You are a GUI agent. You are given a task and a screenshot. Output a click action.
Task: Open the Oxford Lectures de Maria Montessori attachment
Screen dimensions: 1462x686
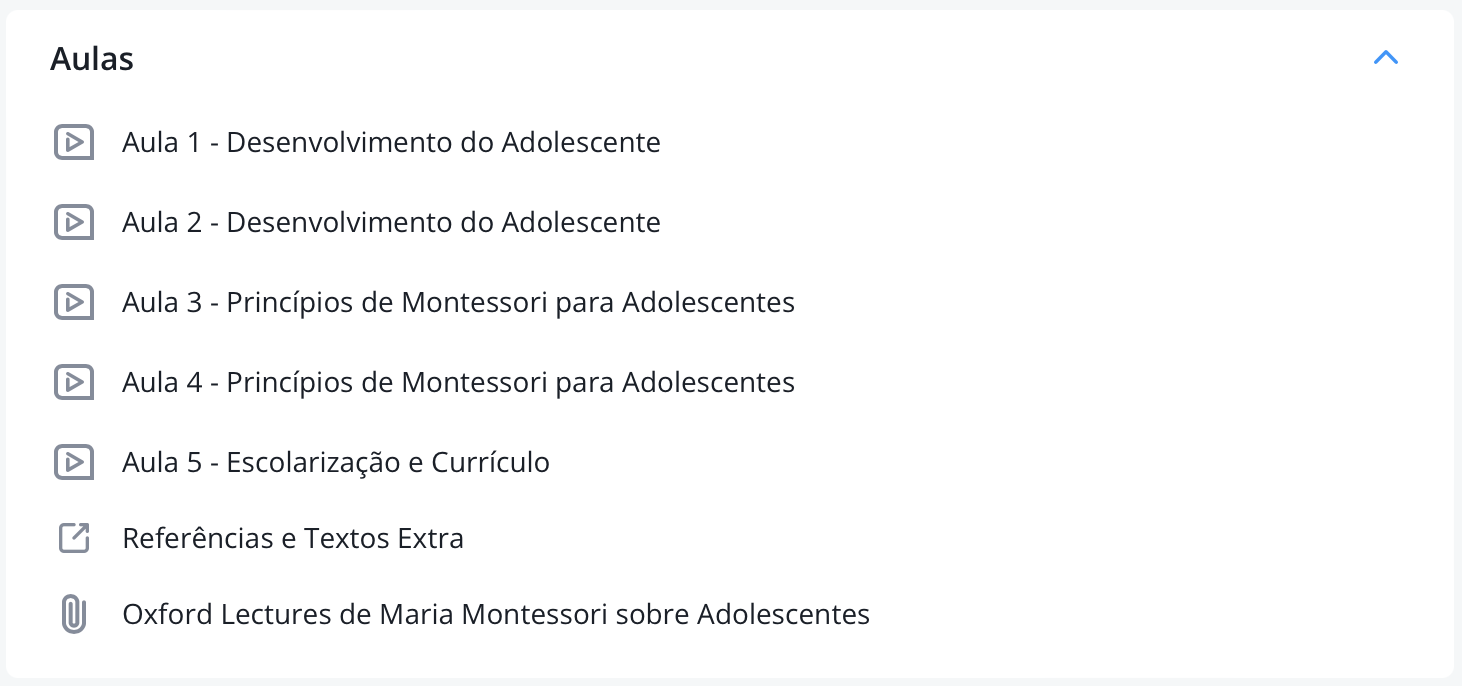click(496, 614)
